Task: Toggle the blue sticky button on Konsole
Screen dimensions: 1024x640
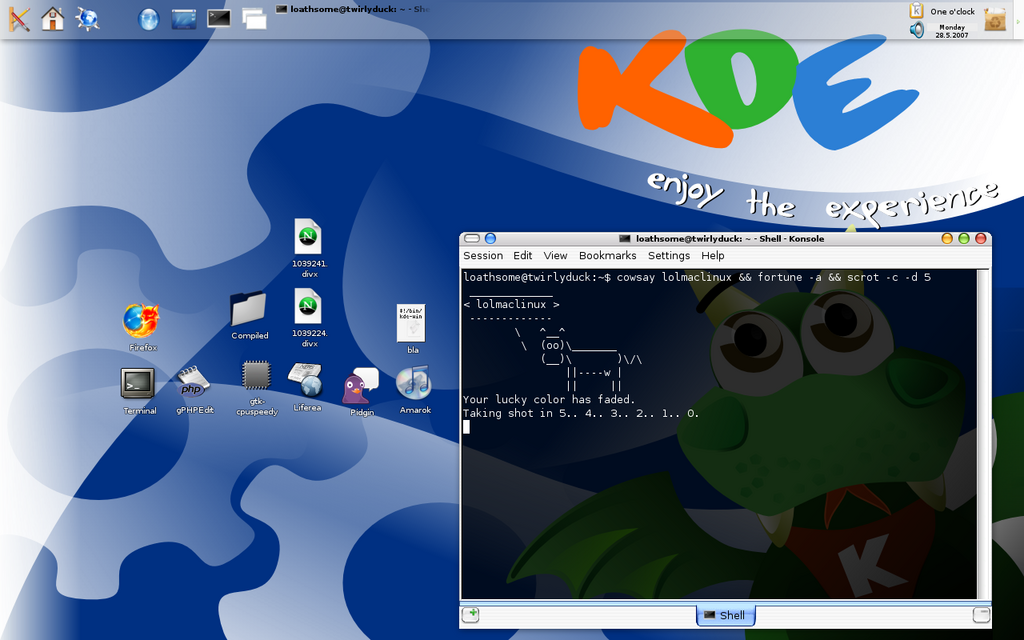Action: 490,238
